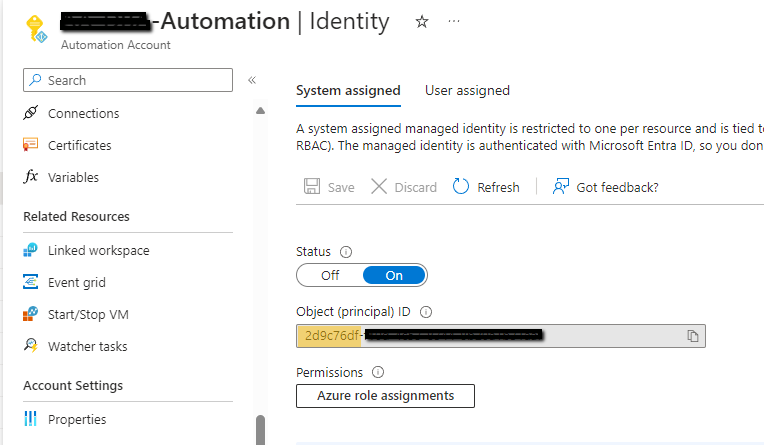Show the Permissions info icon
Viewport: 764px width, 445px height.
pyautogui.click(x=378, y=372)
